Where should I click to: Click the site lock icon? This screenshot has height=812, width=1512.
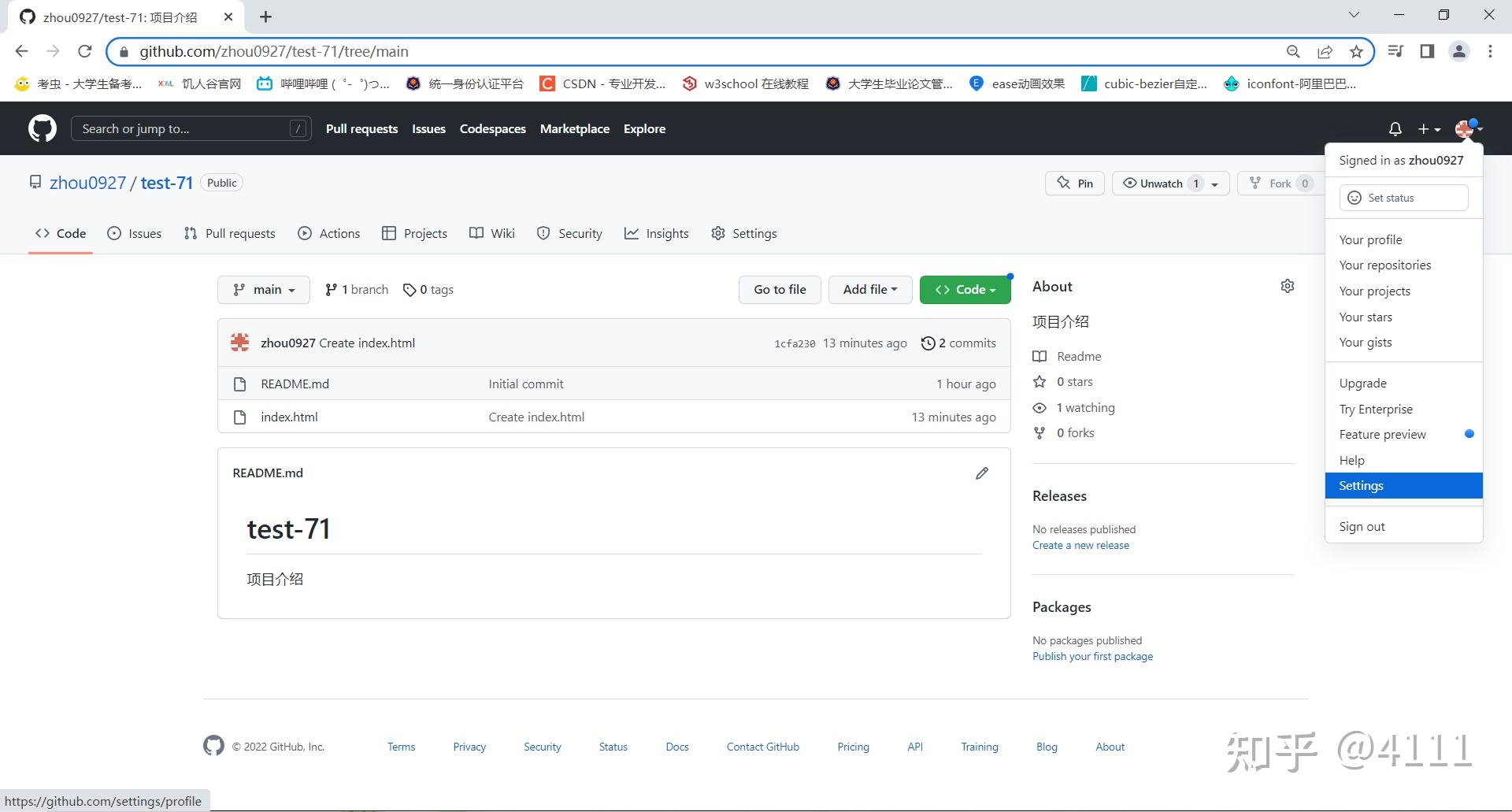pos(124,52)
